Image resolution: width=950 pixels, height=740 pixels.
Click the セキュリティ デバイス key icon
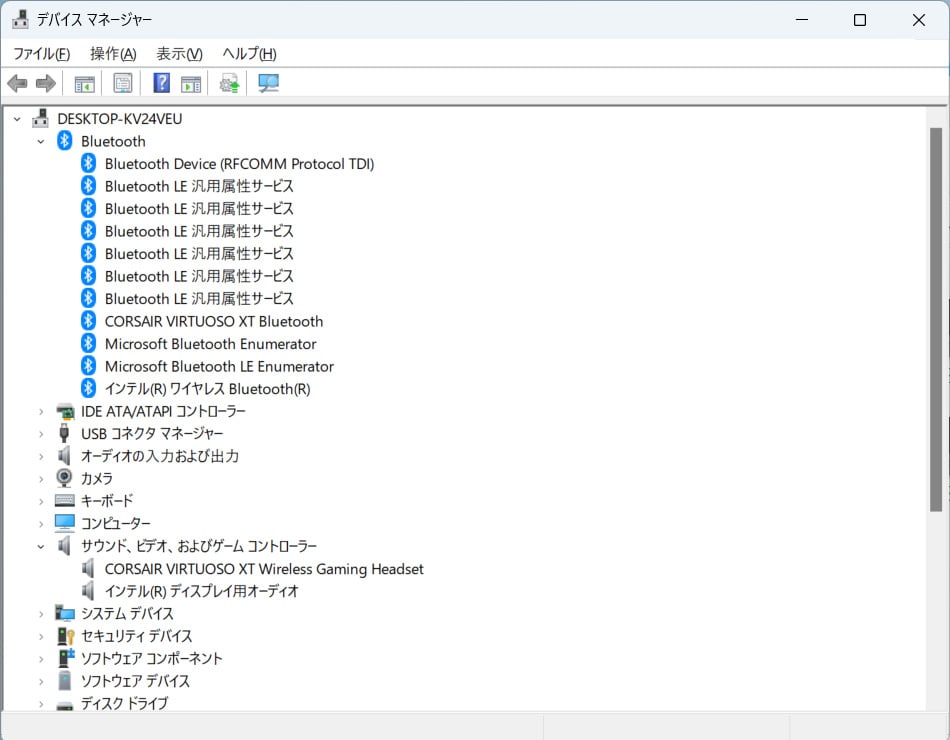pyautogui.click(x=65, y=636)
